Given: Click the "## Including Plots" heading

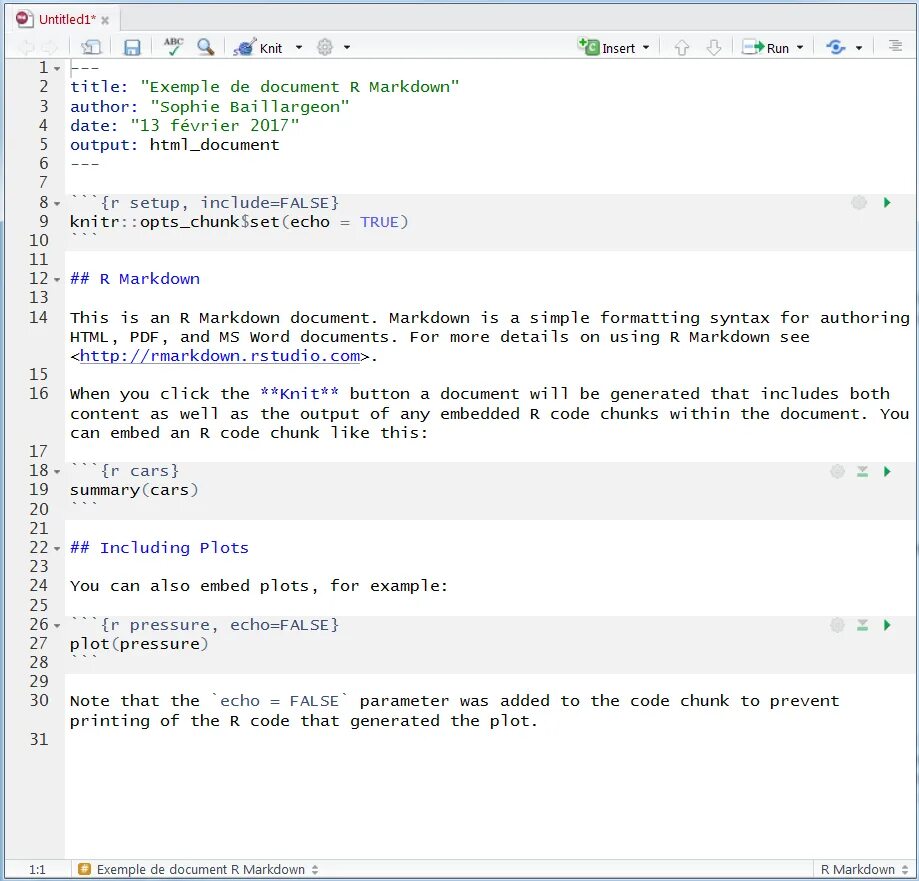Looking at the screenshot, I should coord(159,548).
